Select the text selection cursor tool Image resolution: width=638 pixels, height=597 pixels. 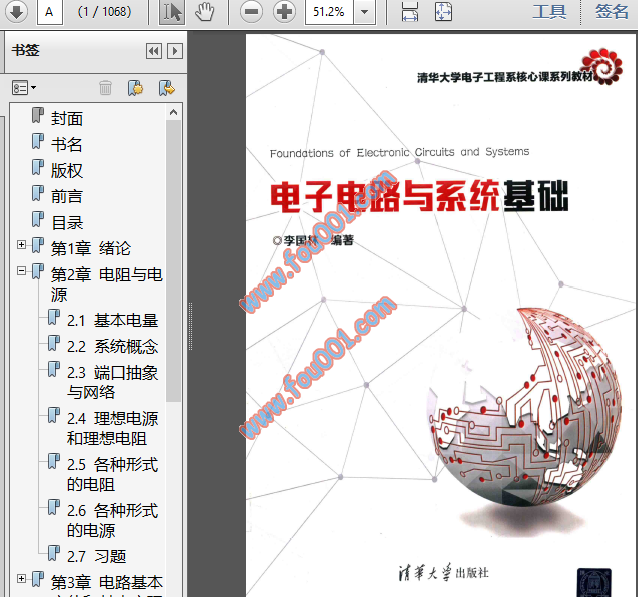tap(171, 12)
